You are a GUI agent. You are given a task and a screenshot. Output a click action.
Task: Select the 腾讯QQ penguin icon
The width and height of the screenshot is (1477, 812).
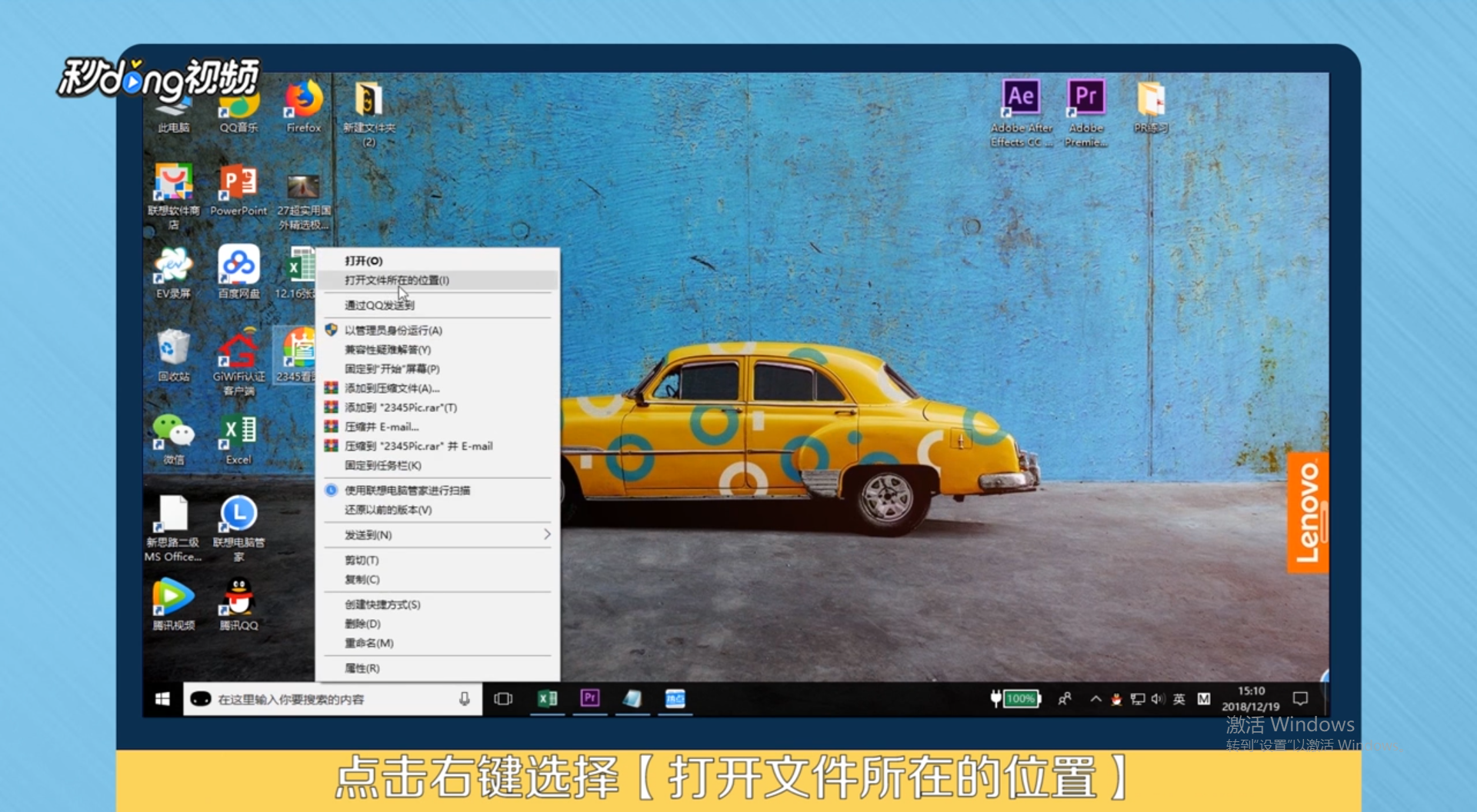238,604
